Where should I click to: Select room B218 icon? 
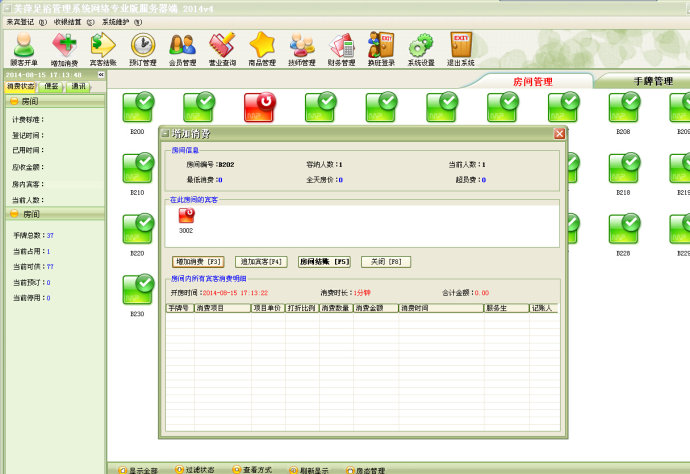click(624, 168)
